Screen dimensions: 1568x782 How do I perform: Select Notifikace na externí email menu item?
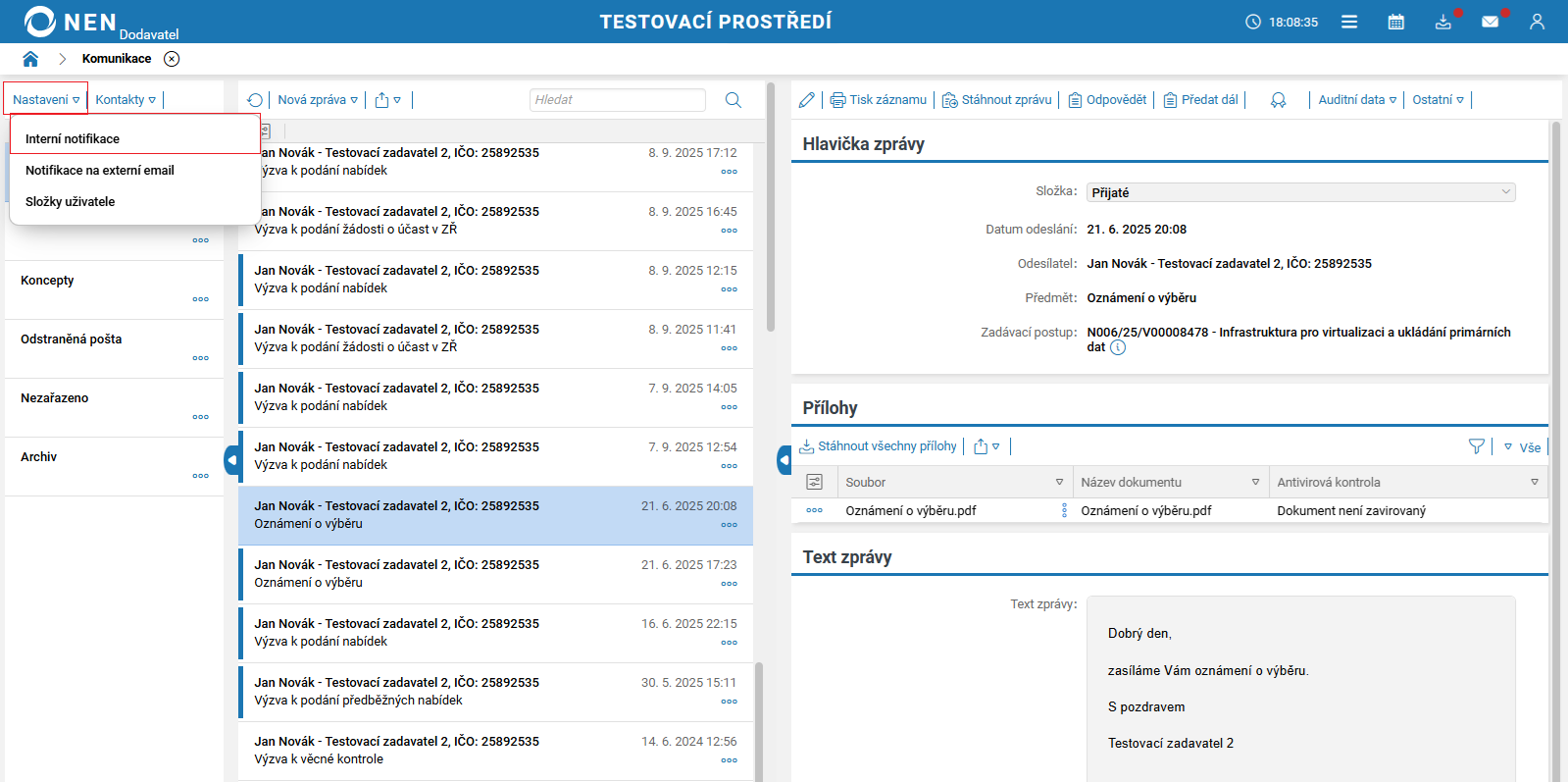click(x=135, y=171)
